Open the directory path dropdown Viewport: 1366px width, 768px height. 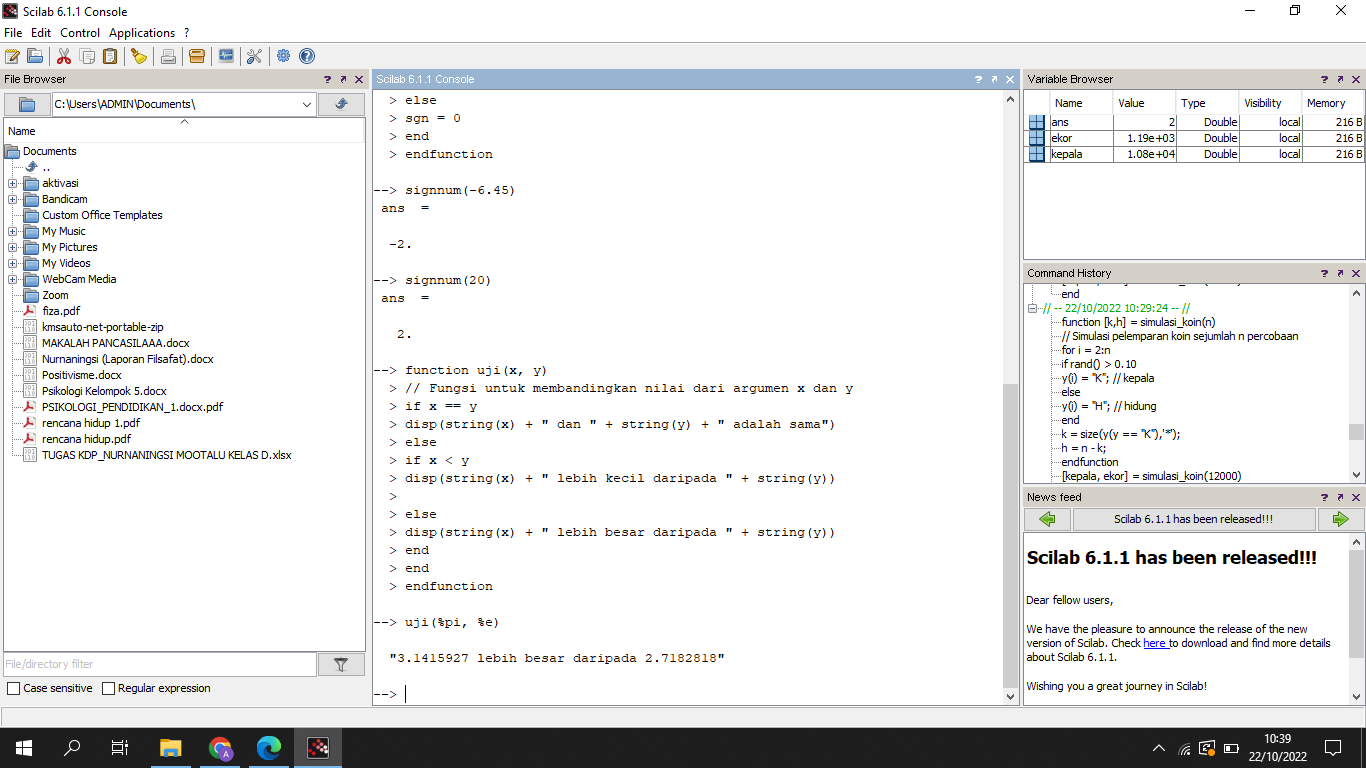307,104
